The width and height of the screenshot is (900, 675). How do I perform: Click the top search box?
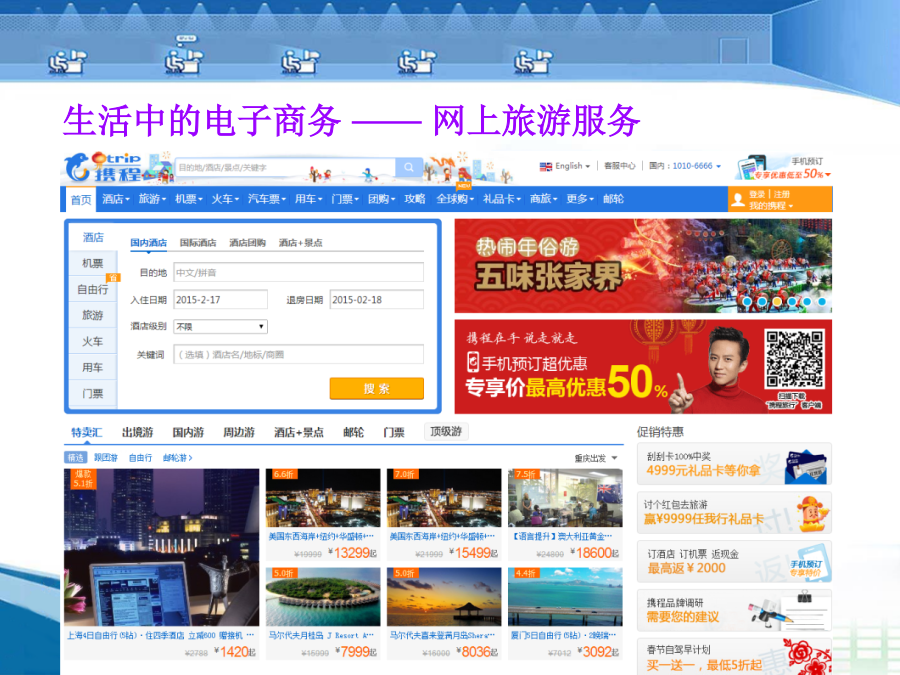pos(285,167)
